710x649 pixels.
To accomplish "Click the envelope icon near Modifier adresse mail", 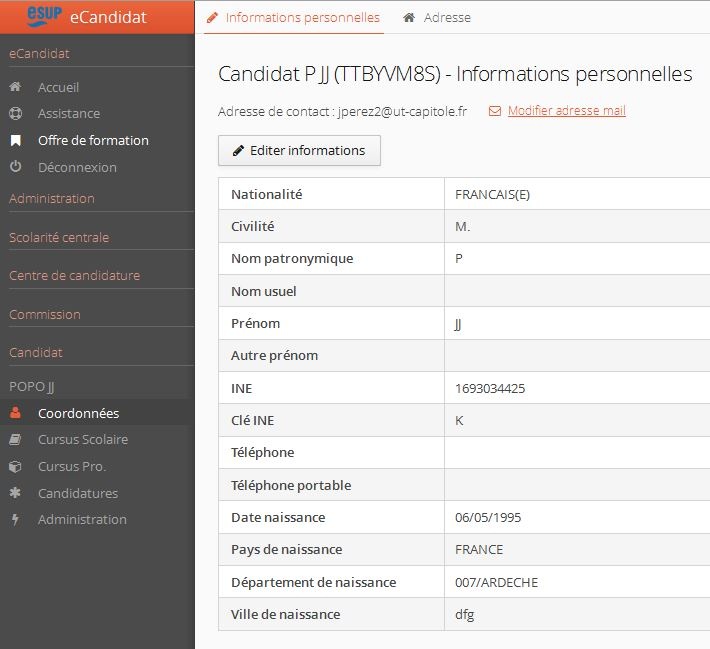I will pos(495,111).
